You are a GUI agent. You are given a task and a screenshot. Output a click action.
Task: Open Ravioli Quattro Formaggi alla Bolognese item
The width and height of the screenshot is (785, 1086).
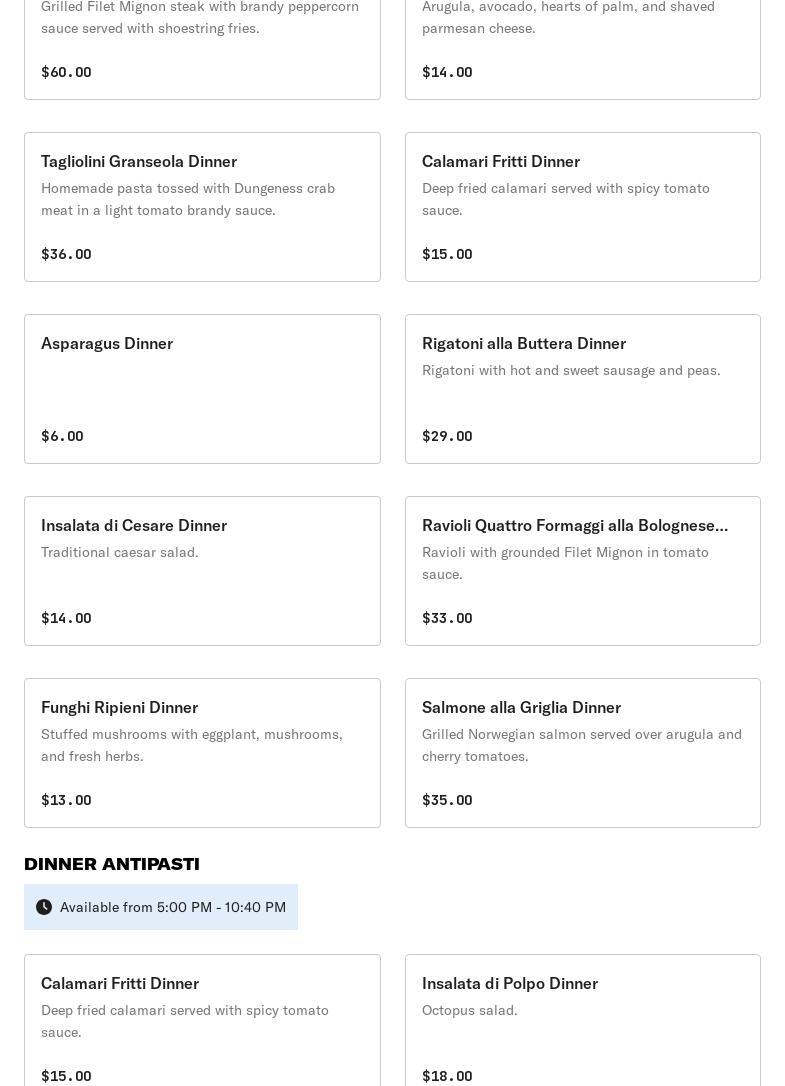(x=582, y=570)
